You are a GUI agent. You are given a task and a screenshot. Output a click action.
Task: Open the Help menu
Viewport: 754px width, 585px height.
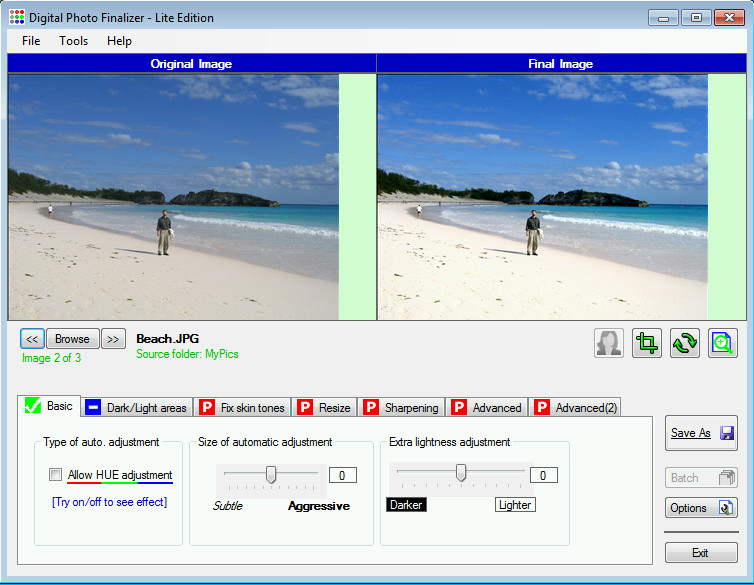click(119, 41)
